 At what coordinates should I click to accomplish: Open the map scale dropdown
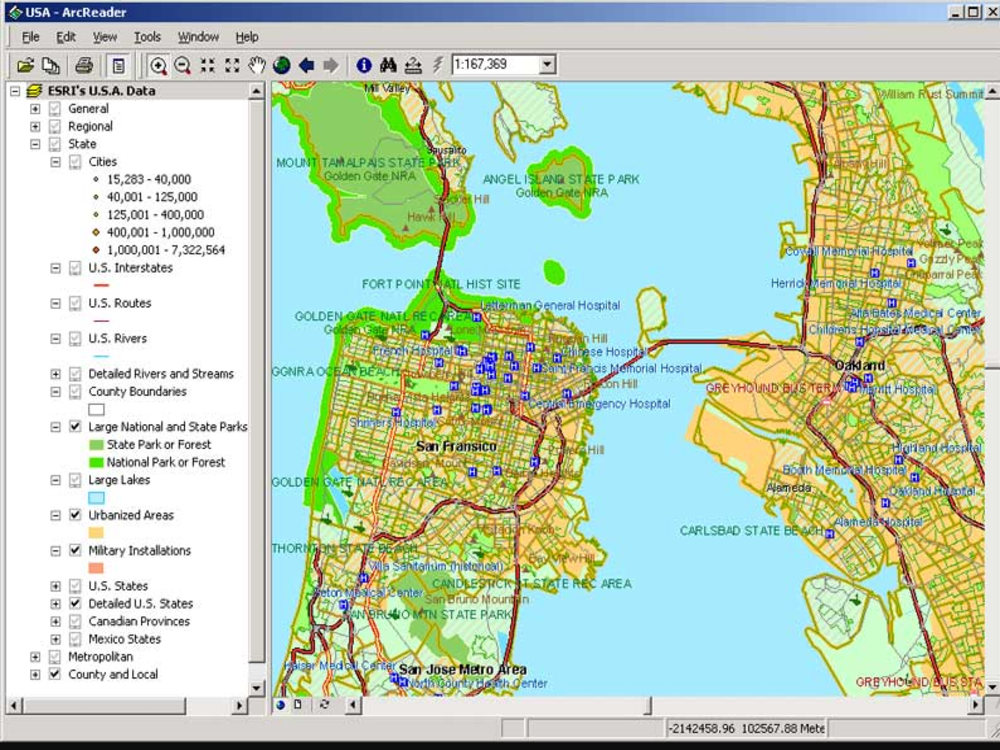click(x=548, y=64)
